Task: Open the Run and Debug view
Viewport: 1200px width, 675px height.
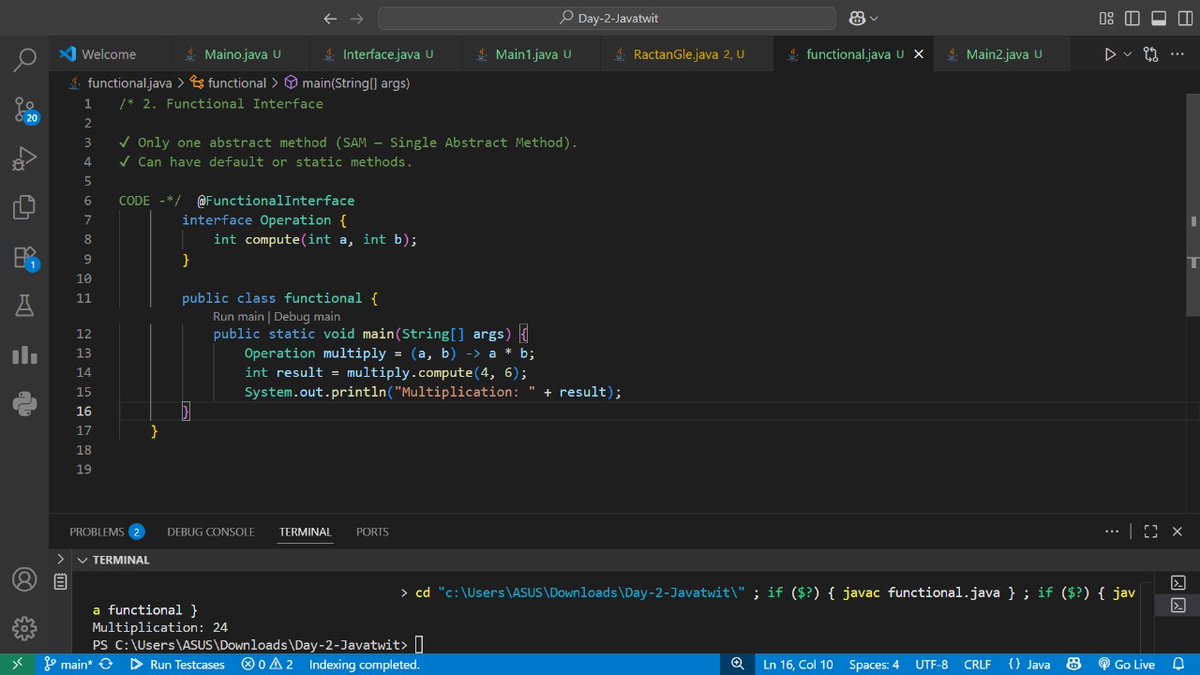Action: coord(26,160)
